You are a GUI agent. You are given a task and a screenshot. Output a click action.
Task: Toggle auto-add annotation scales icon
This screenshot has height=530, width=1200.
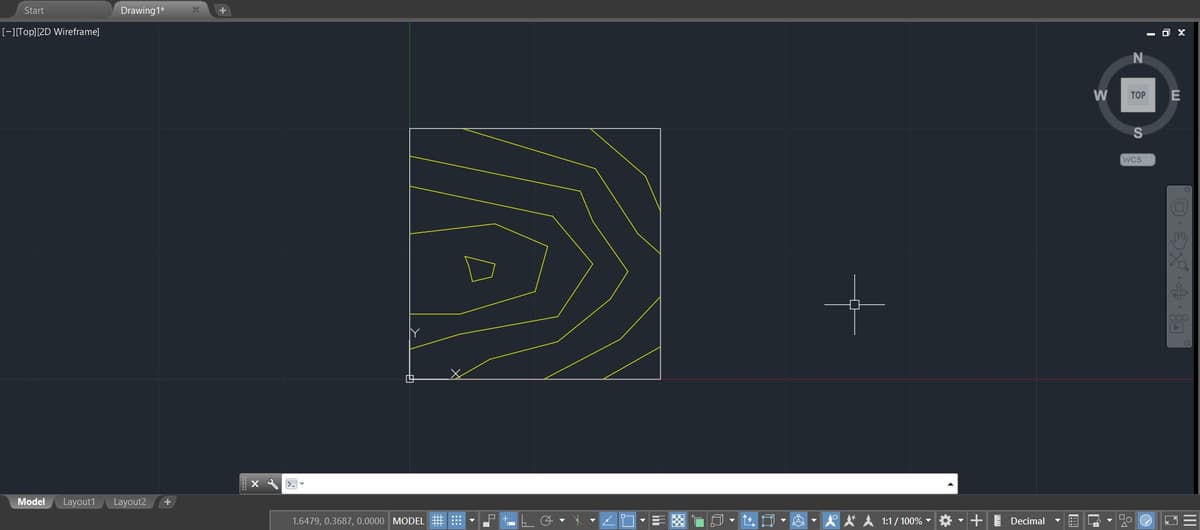pos(849,521)
